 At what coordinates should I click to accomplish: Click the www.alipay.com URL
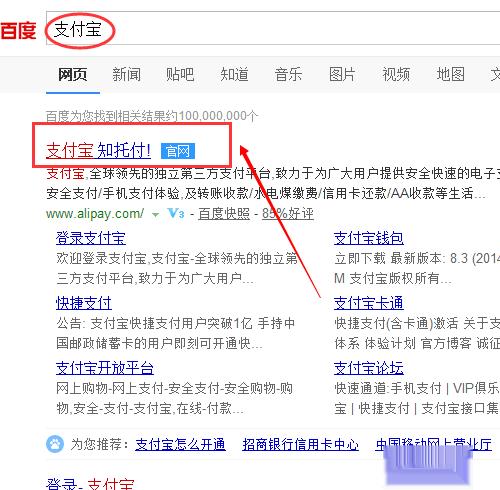click(x=95, y=214)
